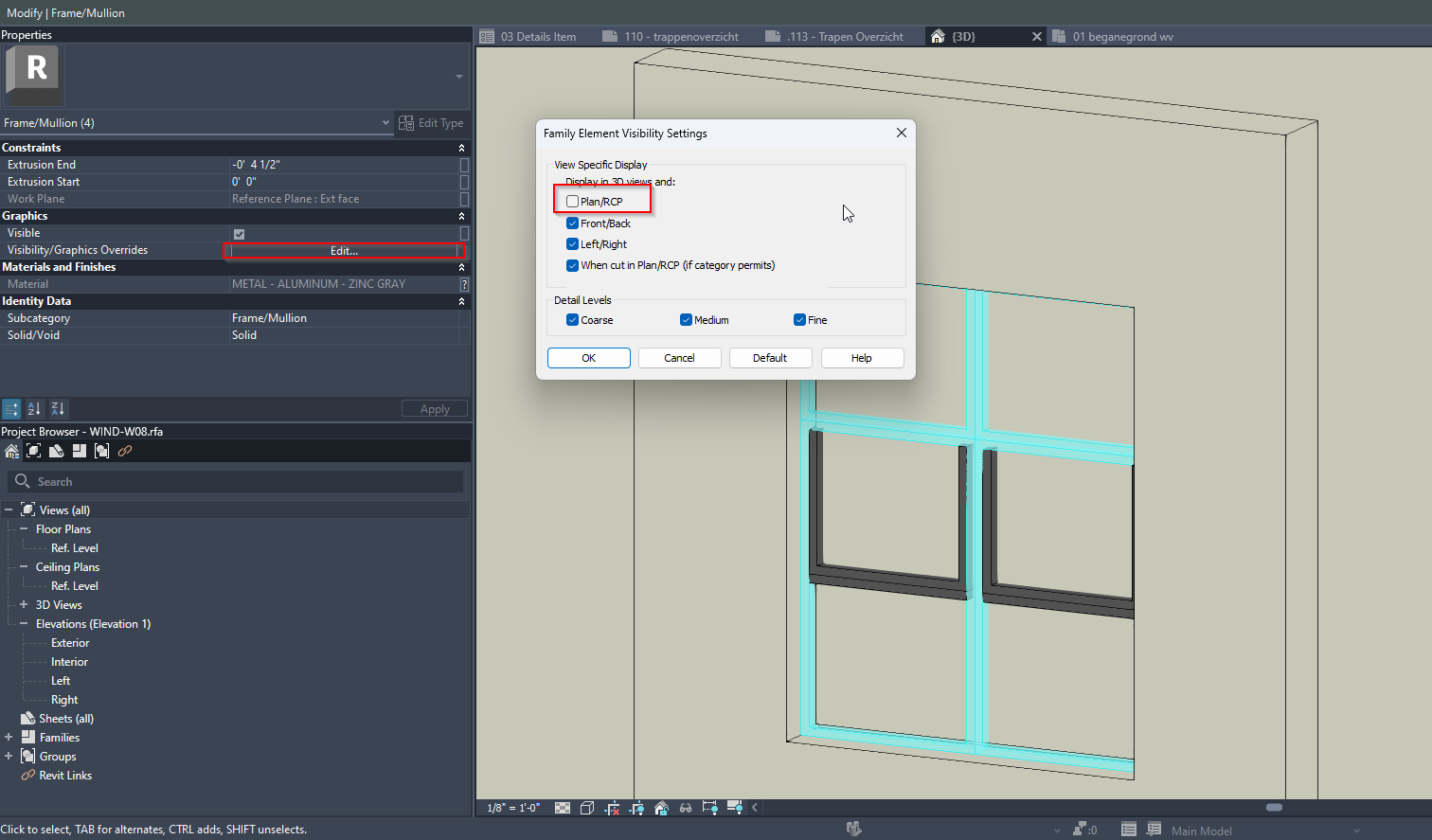
Task: Sort properties alphabetically A to Z
Action: (x=34, y=409)
